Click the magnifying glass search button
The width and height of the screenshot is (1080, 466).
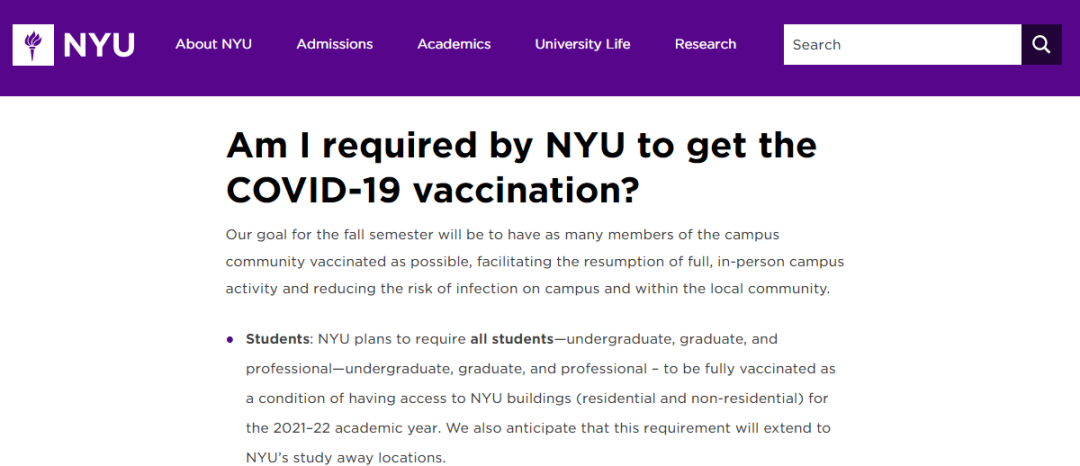coord(1041,45)
